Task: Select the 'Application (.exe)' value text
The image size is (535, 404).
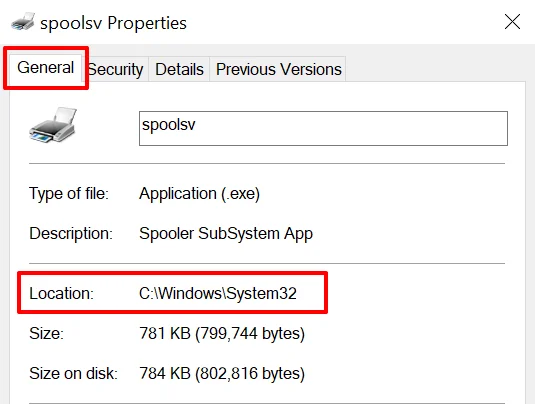Action: click(x=199, y=194)
